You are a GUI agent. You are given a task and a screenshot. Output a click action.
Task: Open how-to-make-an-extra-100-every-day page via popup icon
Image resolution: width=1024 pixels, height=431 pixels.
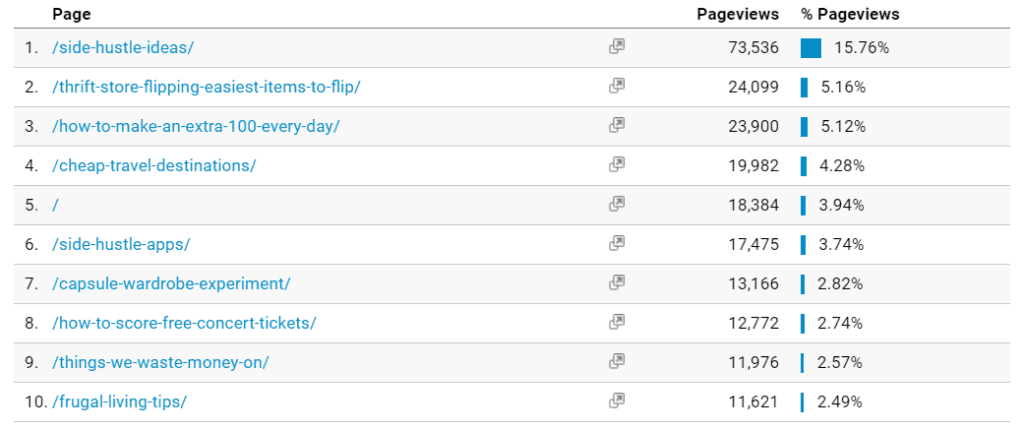616,125
